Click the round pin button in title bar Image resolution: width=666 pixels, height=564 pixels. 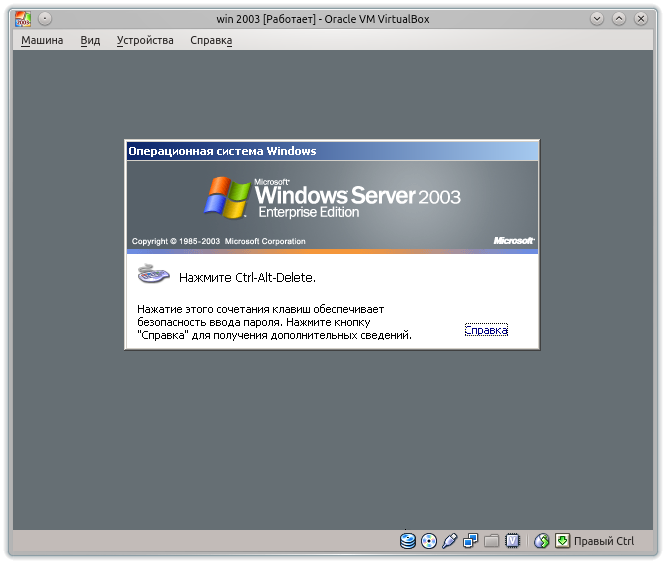point(45,19)
